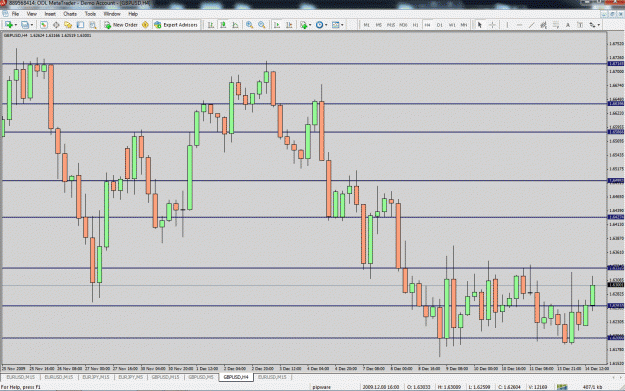Show the Data Window panel
Image resolution: width=625 pixels, height=391 pixels.
point(56,25)
